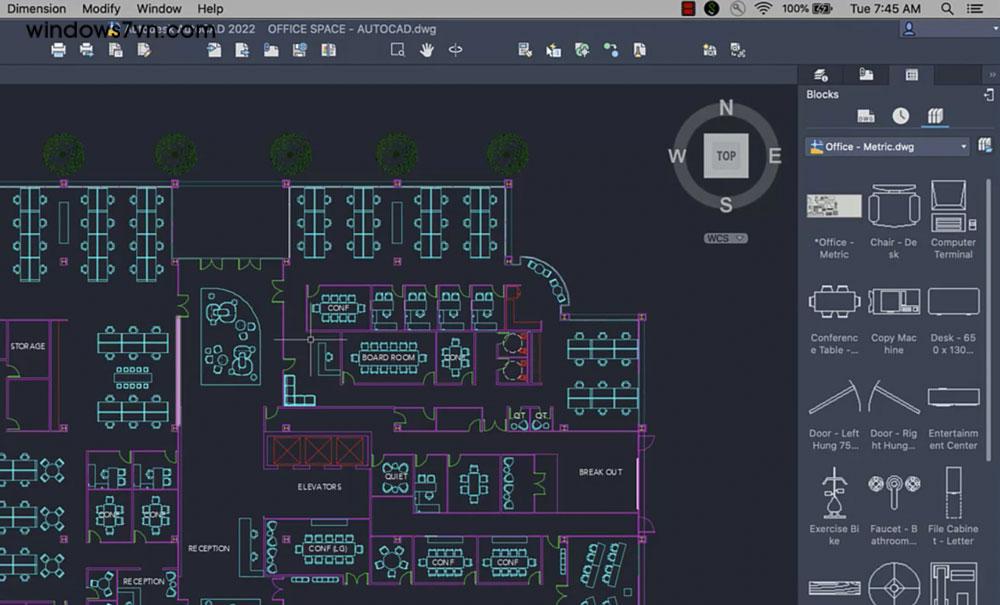
Task: Click the page with pencil toolbar icon
Action: coord(143,50)
